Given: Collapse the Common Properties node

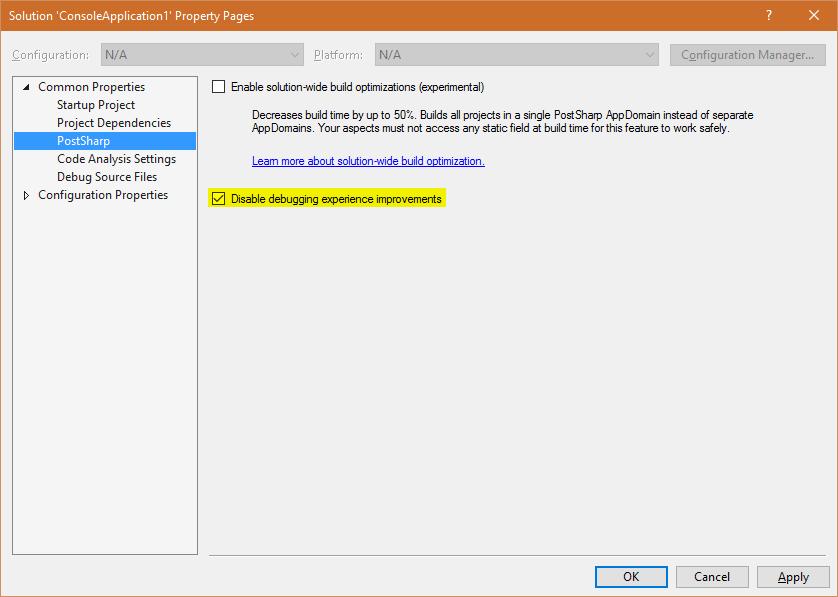Looking at the screenshot, I should 26,87.
